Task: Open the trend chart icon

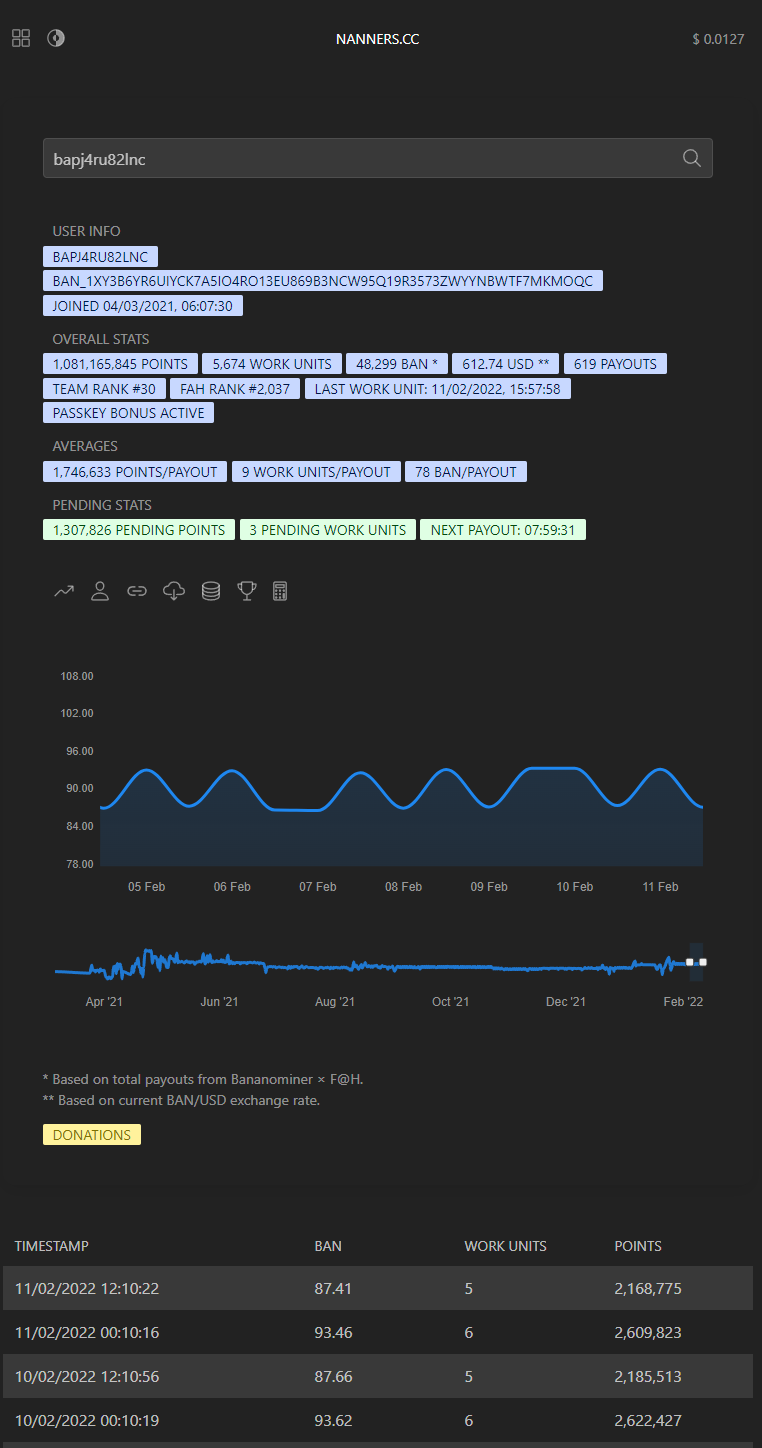Action: tap(64, 591)
